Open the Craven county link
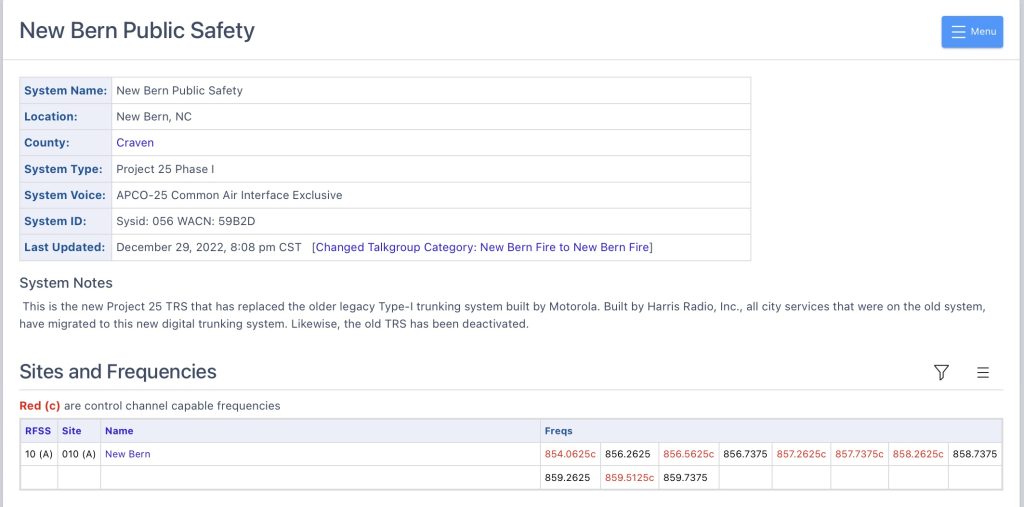The height and width of the screenshot is (507, 1024). tap(135, 143)
